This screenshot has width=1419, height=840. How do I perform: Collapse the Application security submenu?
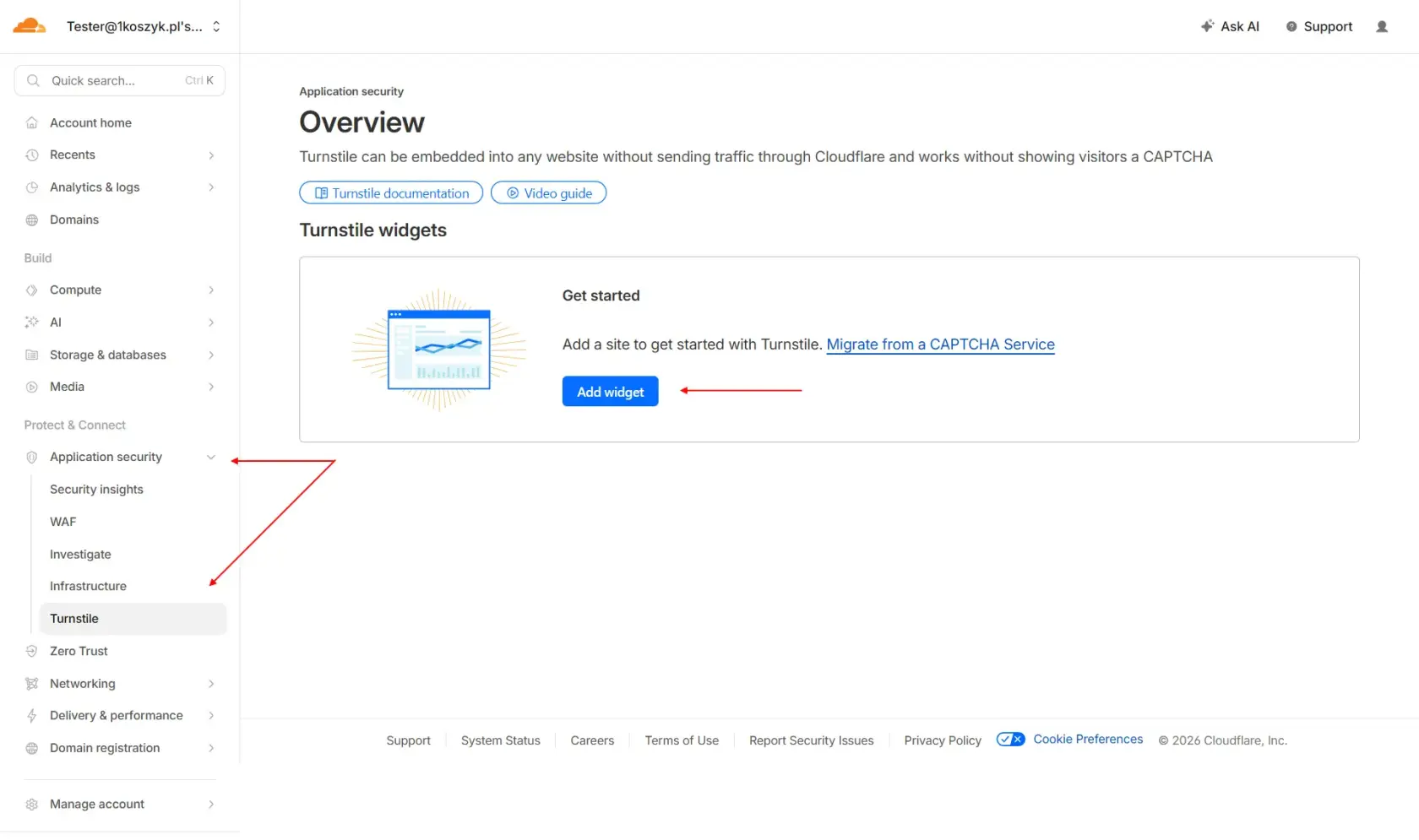210,457
